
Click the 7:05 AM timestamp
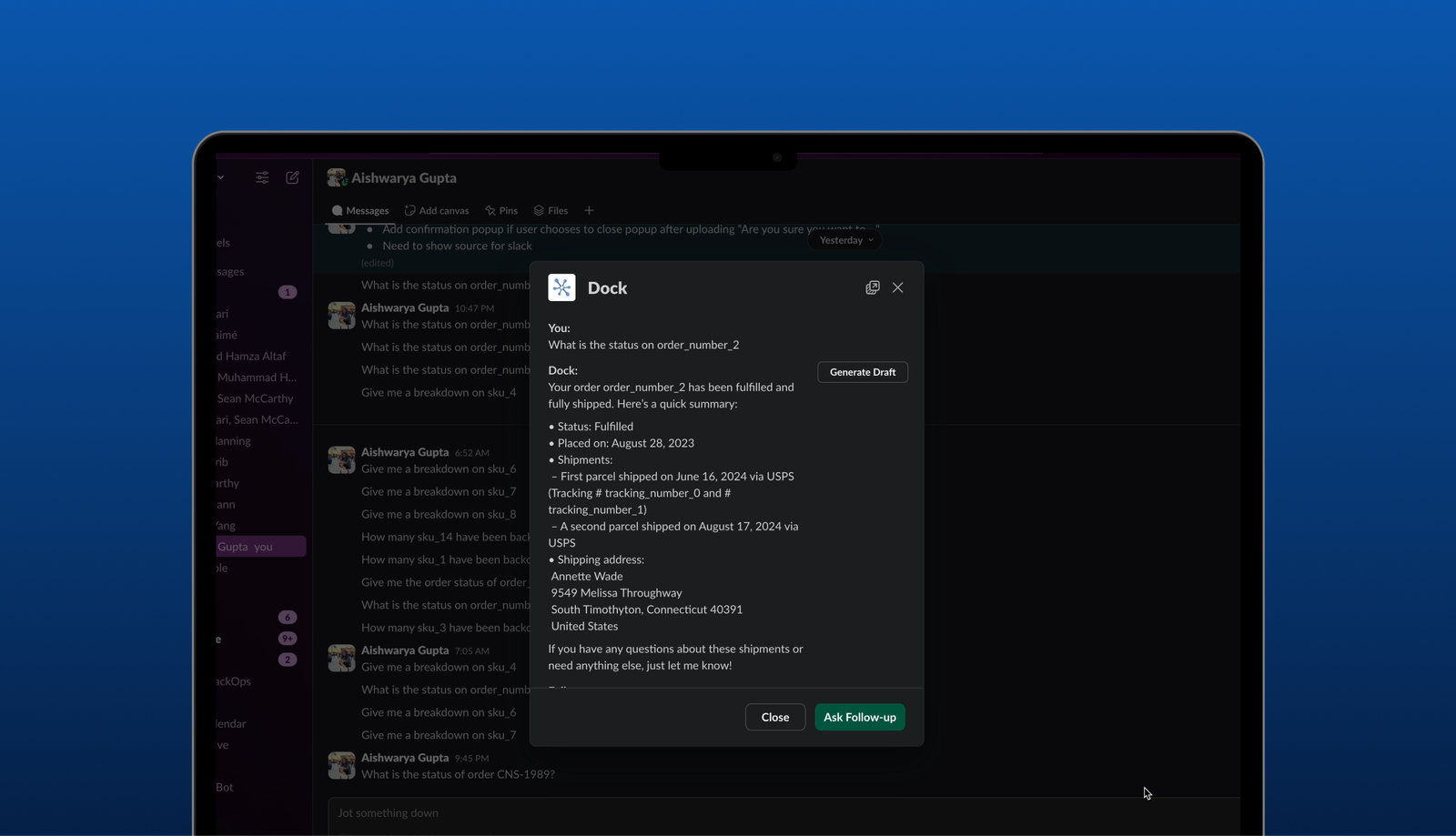point(471,651)
